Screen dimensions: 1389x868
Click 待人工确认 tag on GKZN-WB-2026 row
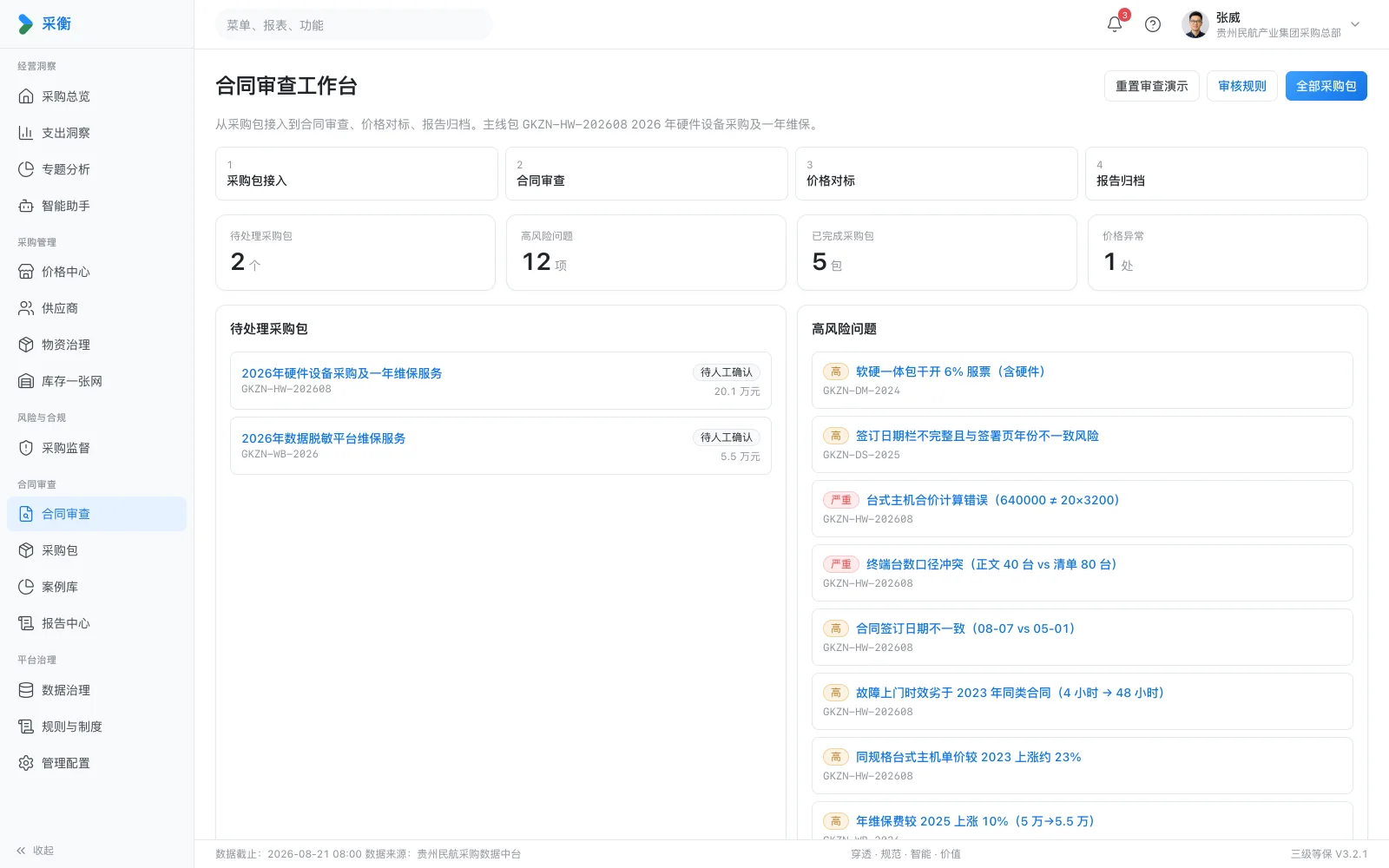click(727, 437)
